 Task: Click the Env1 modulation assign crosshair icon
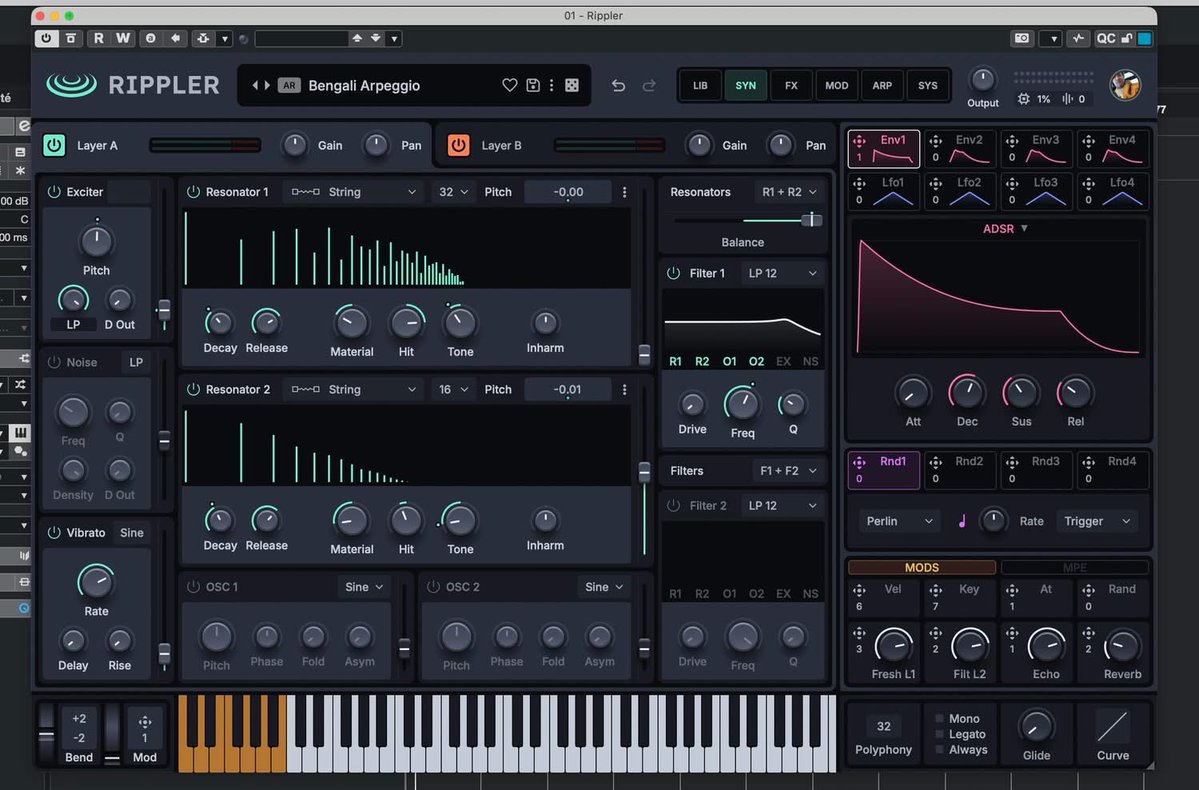click(859, 141)
